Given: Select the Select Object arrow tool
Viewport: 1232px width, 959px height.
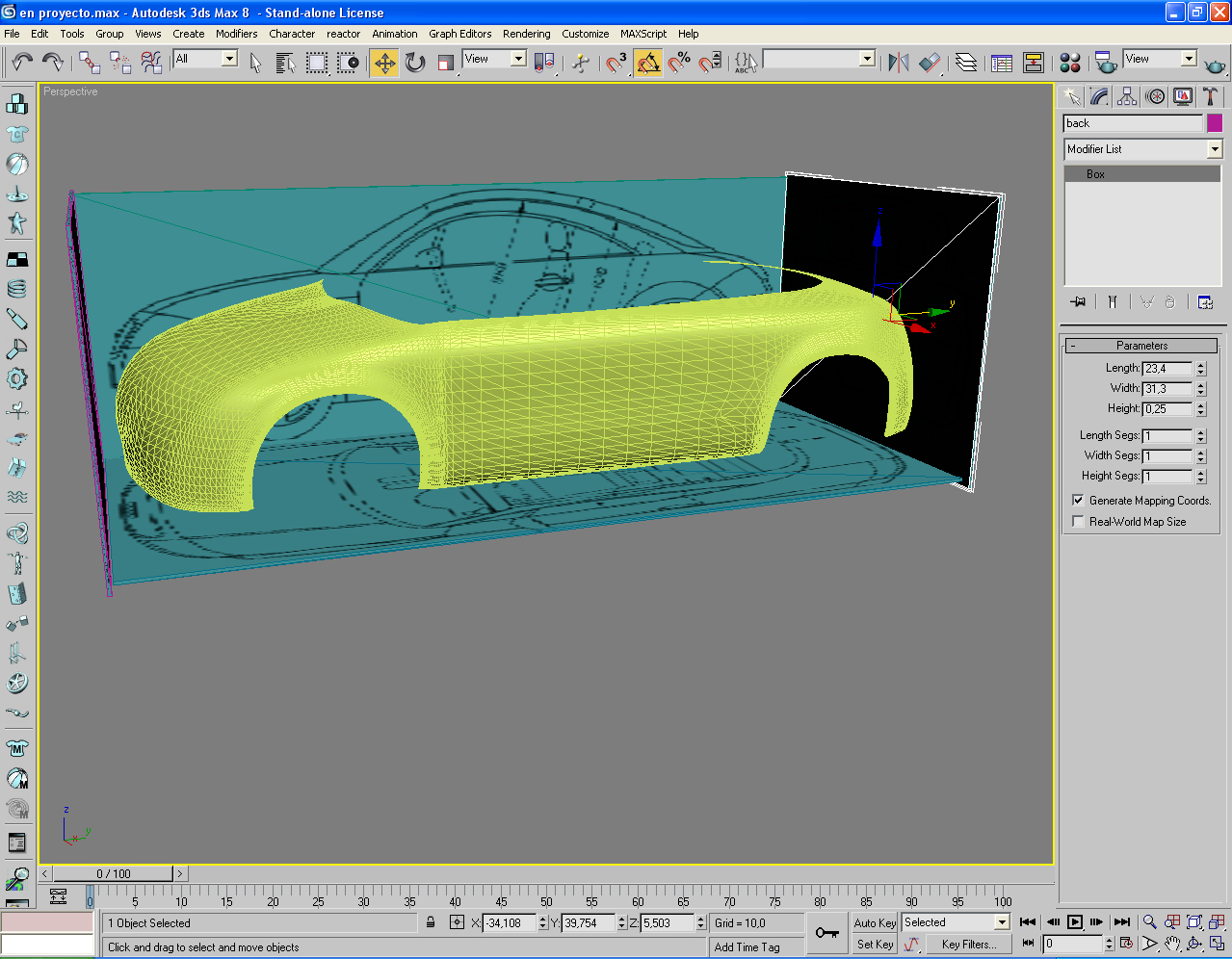Looking at the screenshot, I should [x=255, y=63].
